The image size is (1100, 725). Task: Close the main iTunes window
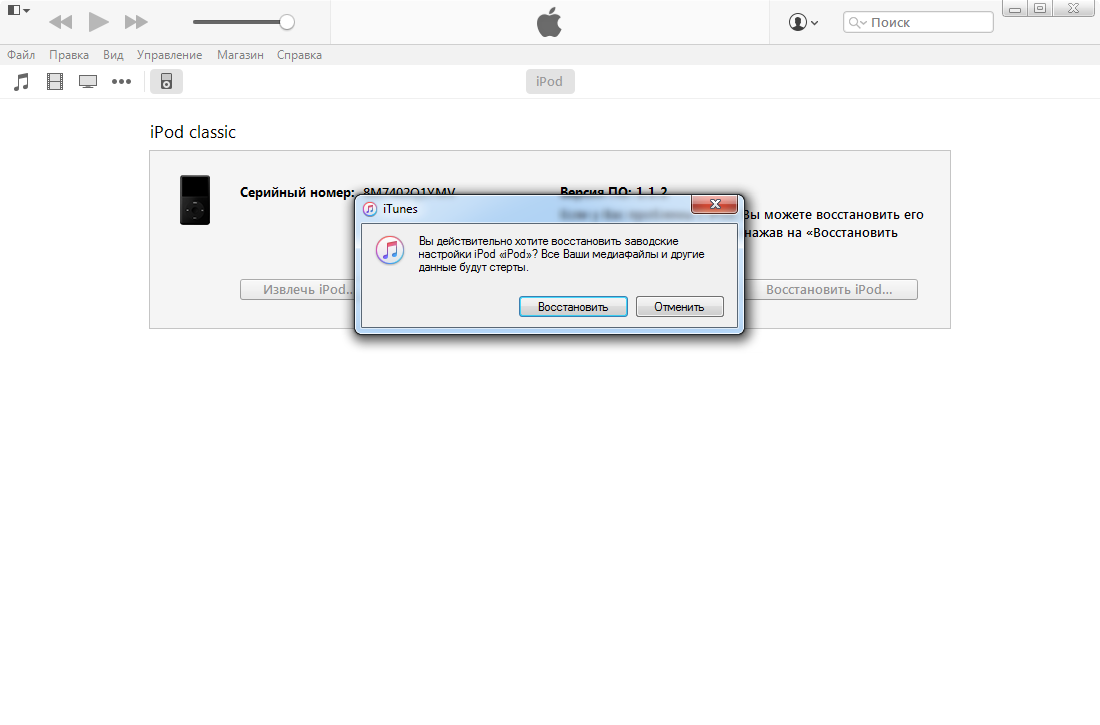click(x=1073, y=8)
